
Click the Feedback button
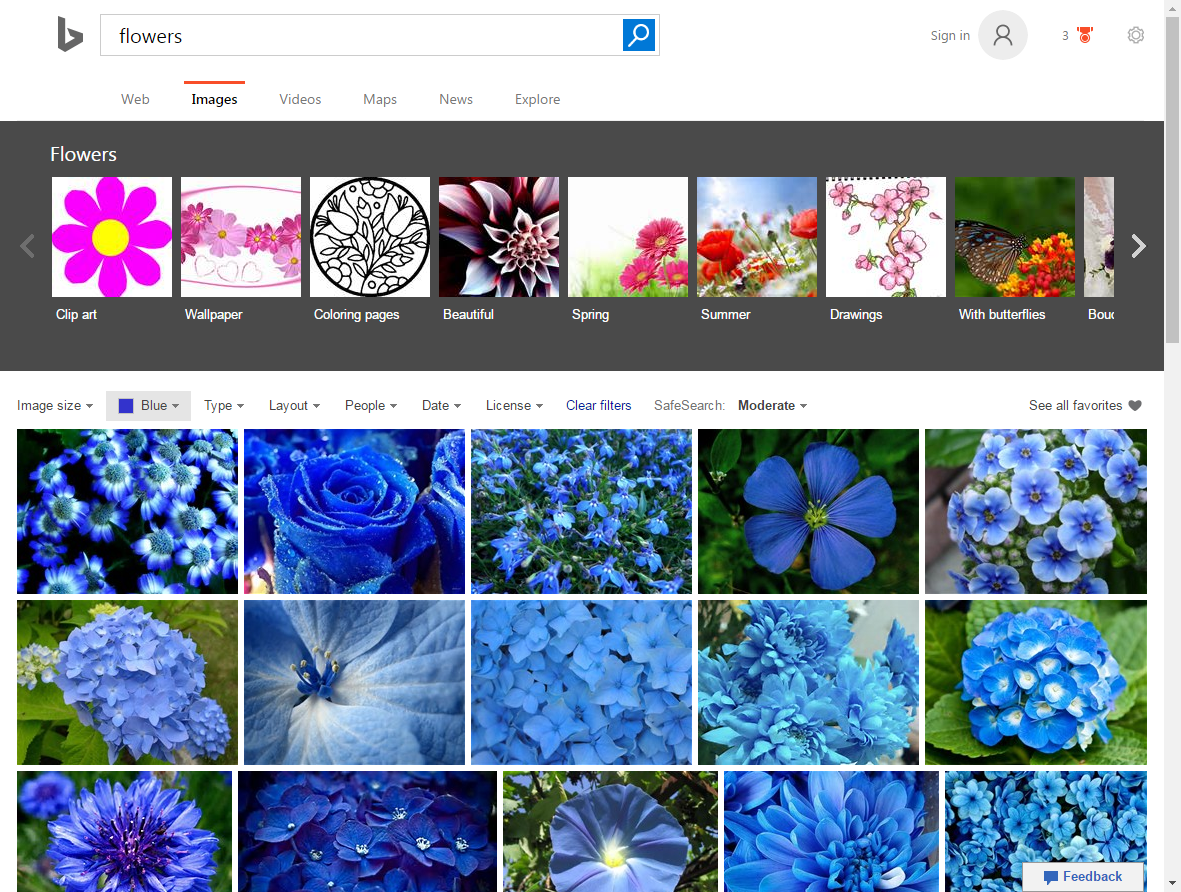tap(1084, 876)
